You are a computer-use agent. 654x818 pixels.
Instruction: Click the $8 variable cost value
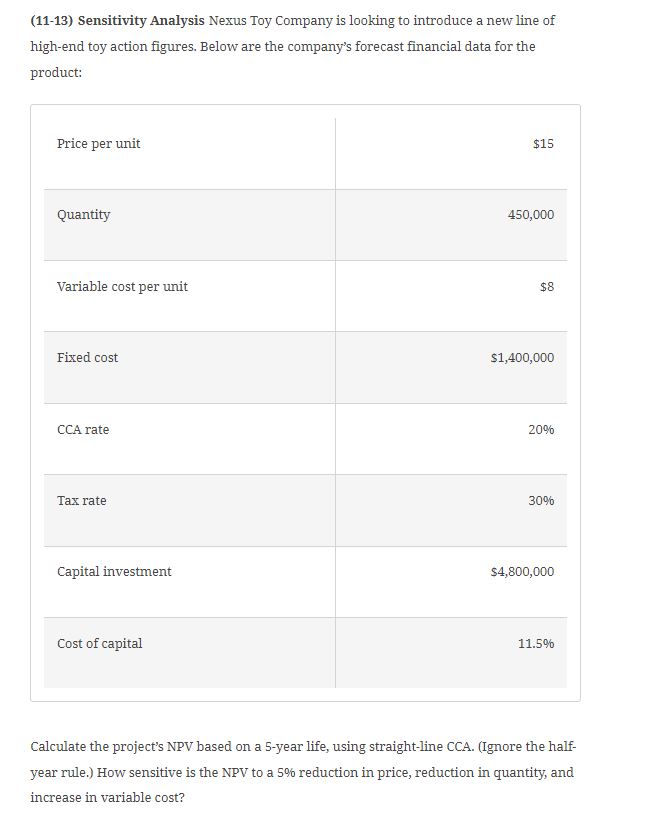(x=546, y=287)
